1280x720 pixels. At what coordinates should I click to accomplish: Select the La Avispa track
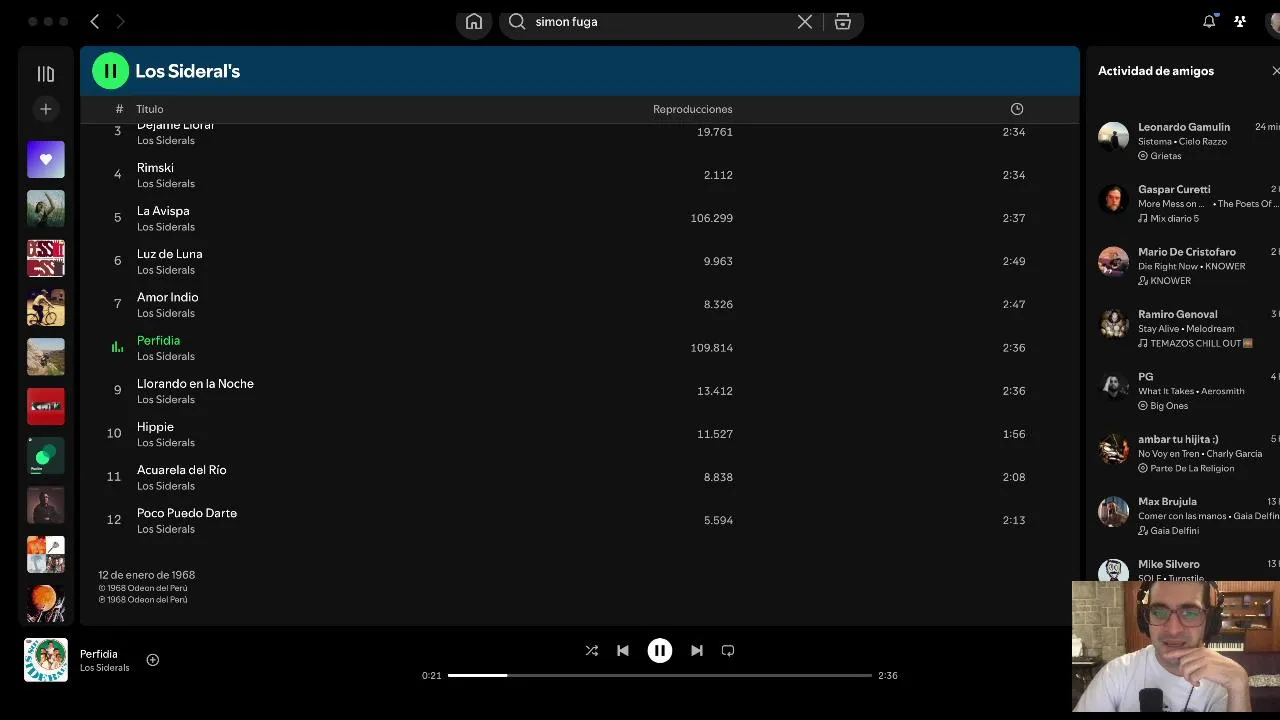[x=163, y=211]
